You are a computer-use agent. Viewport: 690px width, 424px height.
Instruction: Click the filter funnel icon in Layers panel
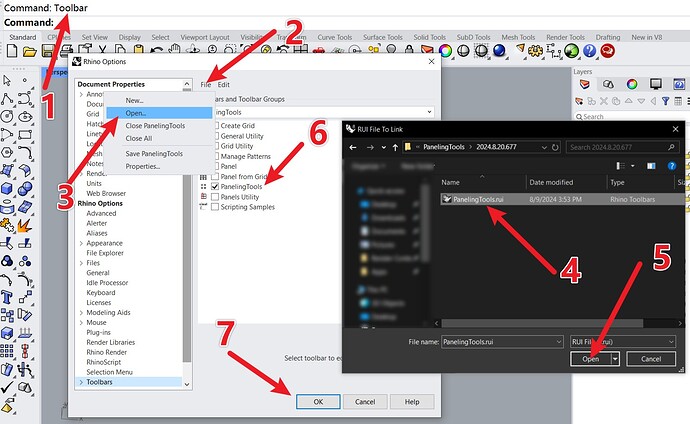point(665,102)
